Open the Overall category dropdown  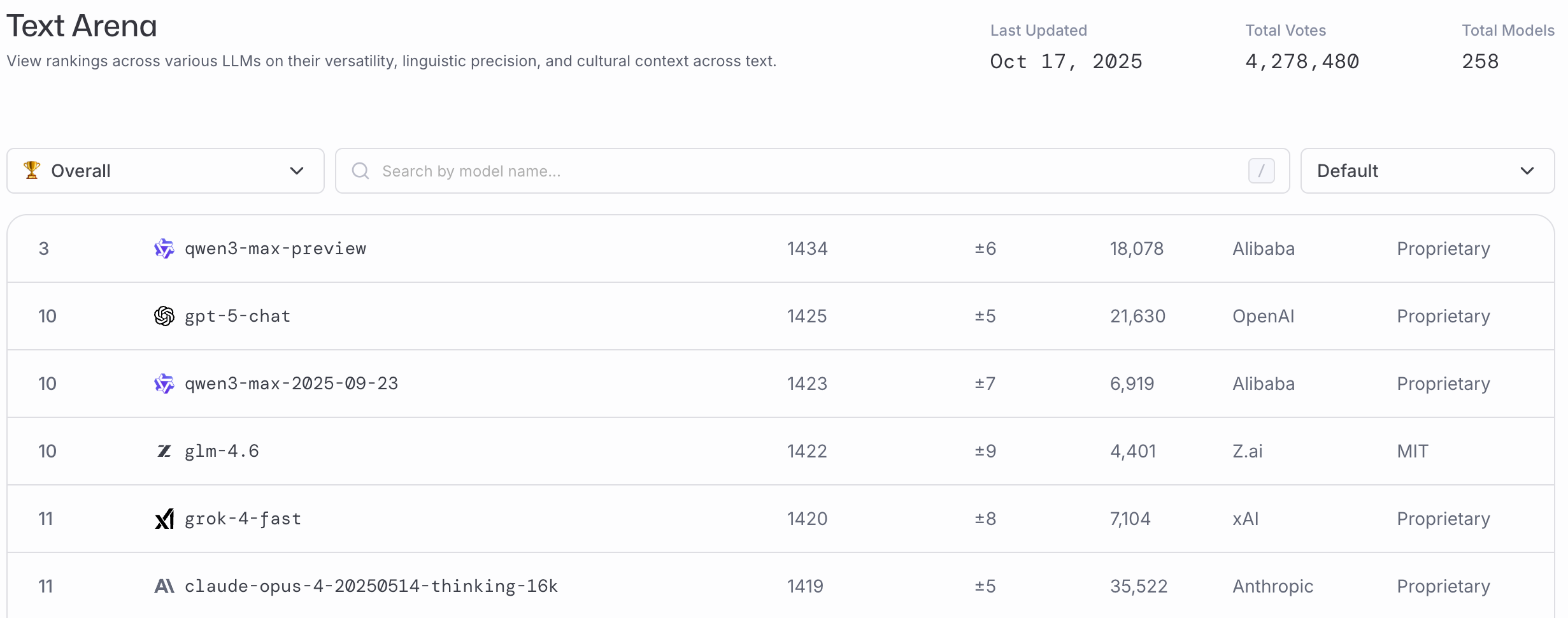point(166,171)
